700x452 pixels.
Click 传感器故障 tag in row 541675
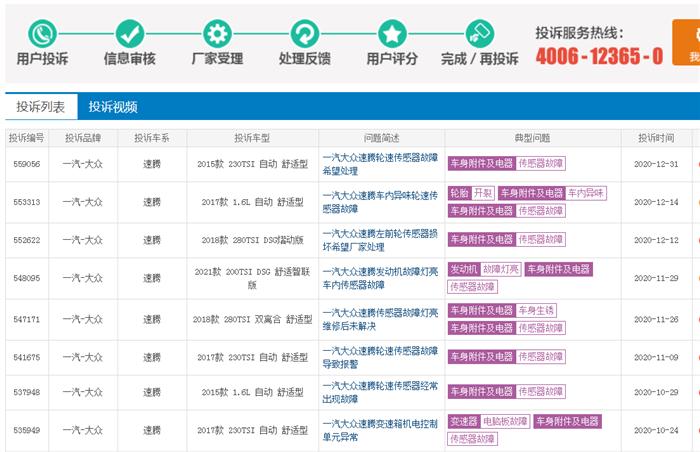541,357
